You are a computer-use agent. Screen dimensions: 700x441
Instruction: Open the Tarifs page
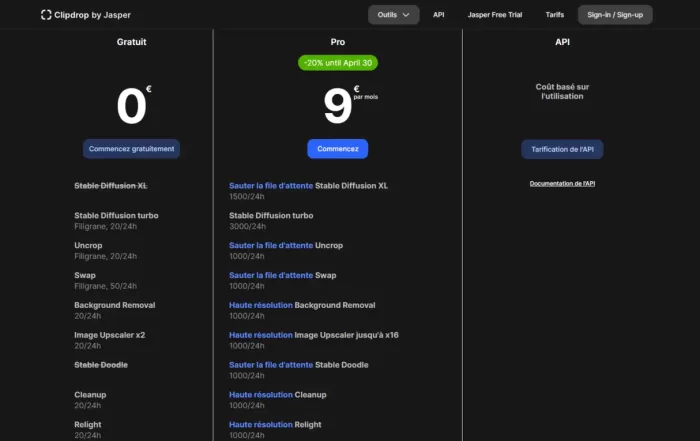click(554, 15)
